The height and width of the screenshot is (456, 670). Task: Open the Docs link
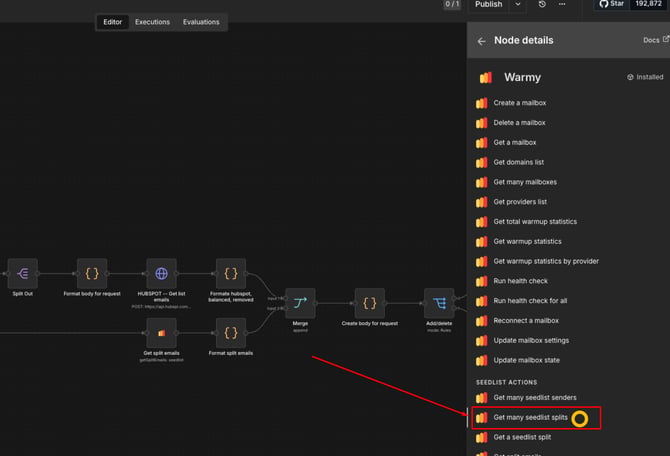pos(655,40)
